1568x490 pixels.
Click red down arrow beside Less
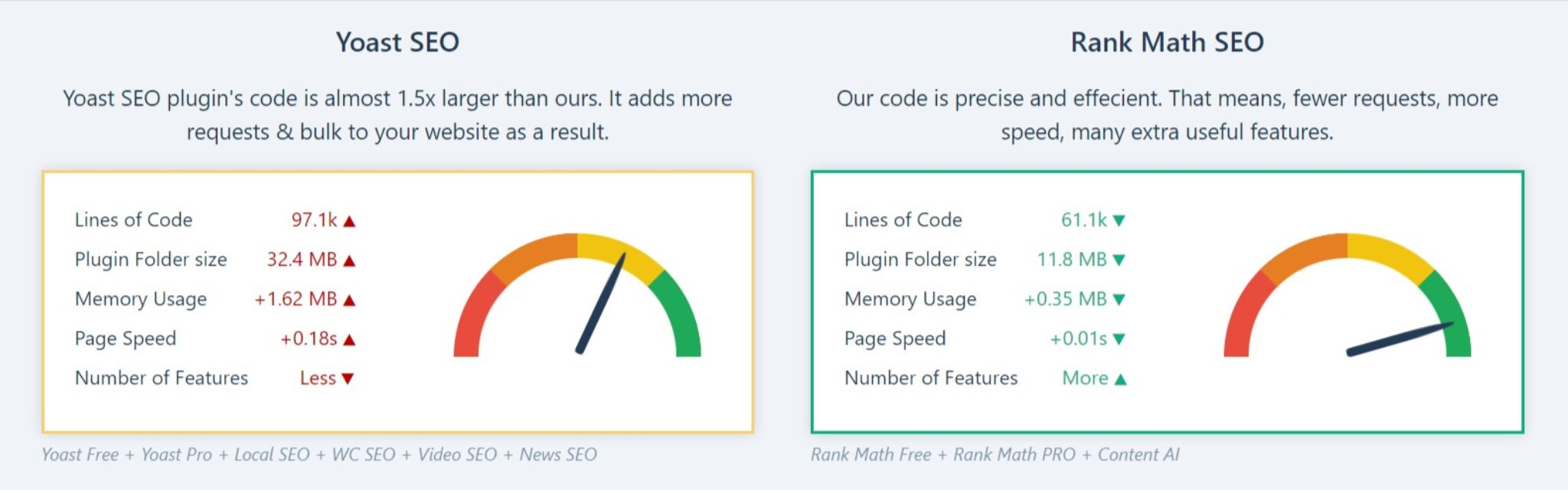click(x=348, y=378)
